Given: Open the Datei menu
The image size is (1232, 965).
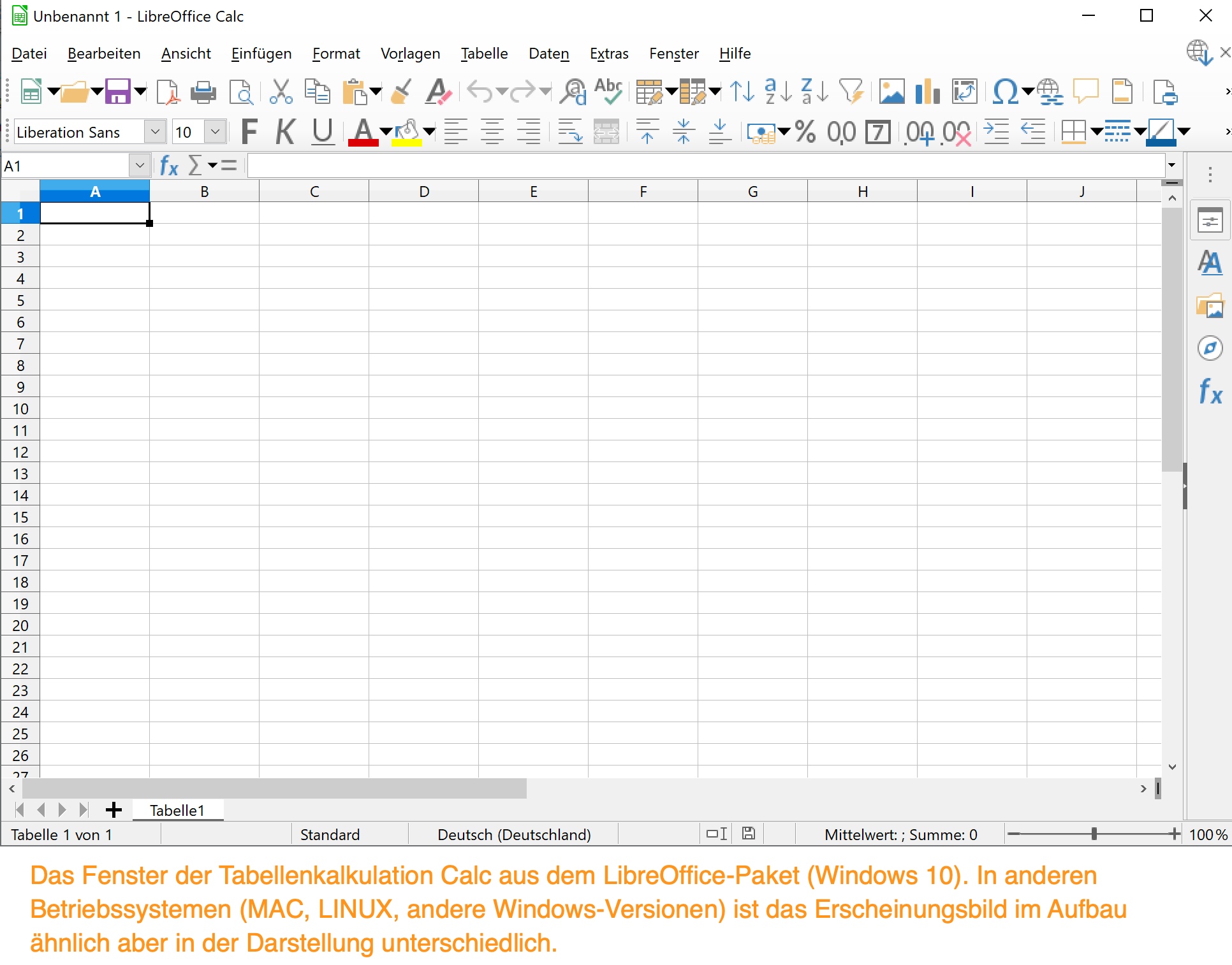Looking at the screenshot, I should click(x=29, y=54).
